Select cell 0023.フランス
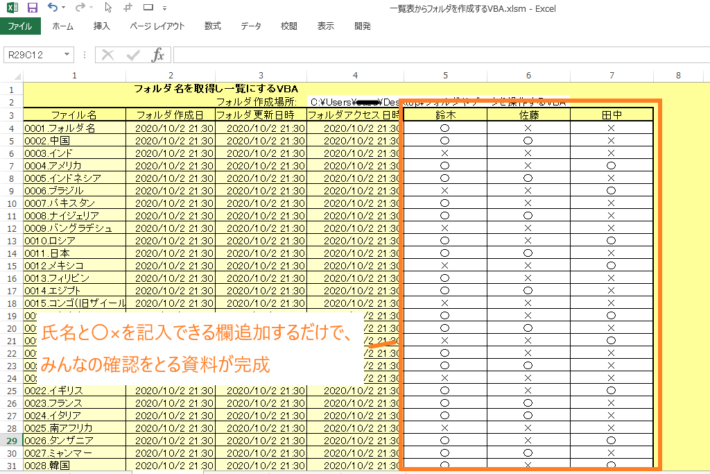This screenshot has width=710, height=474. (x=74, y=403)
